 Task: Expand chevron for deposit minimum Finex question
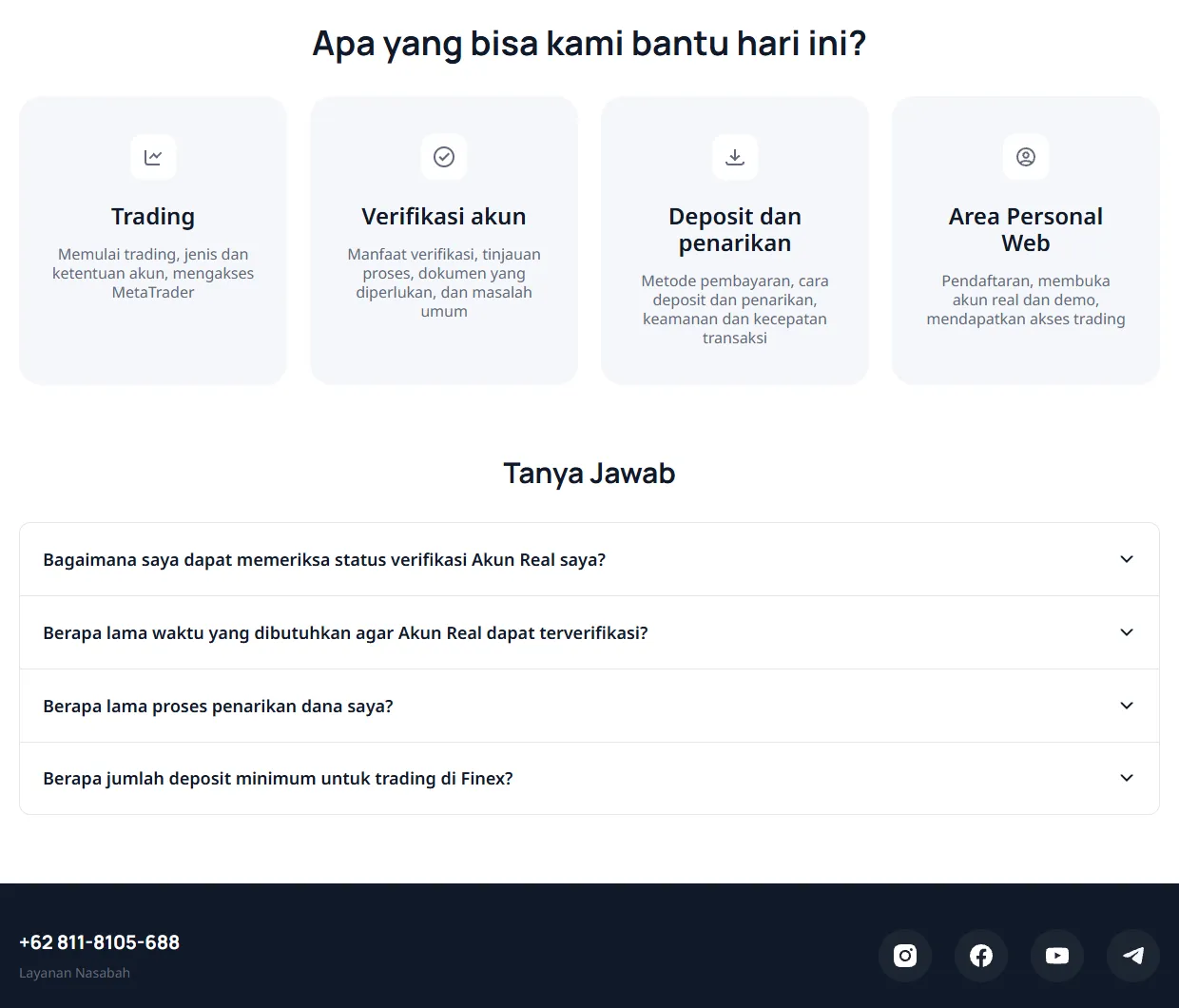(1127, 778)
